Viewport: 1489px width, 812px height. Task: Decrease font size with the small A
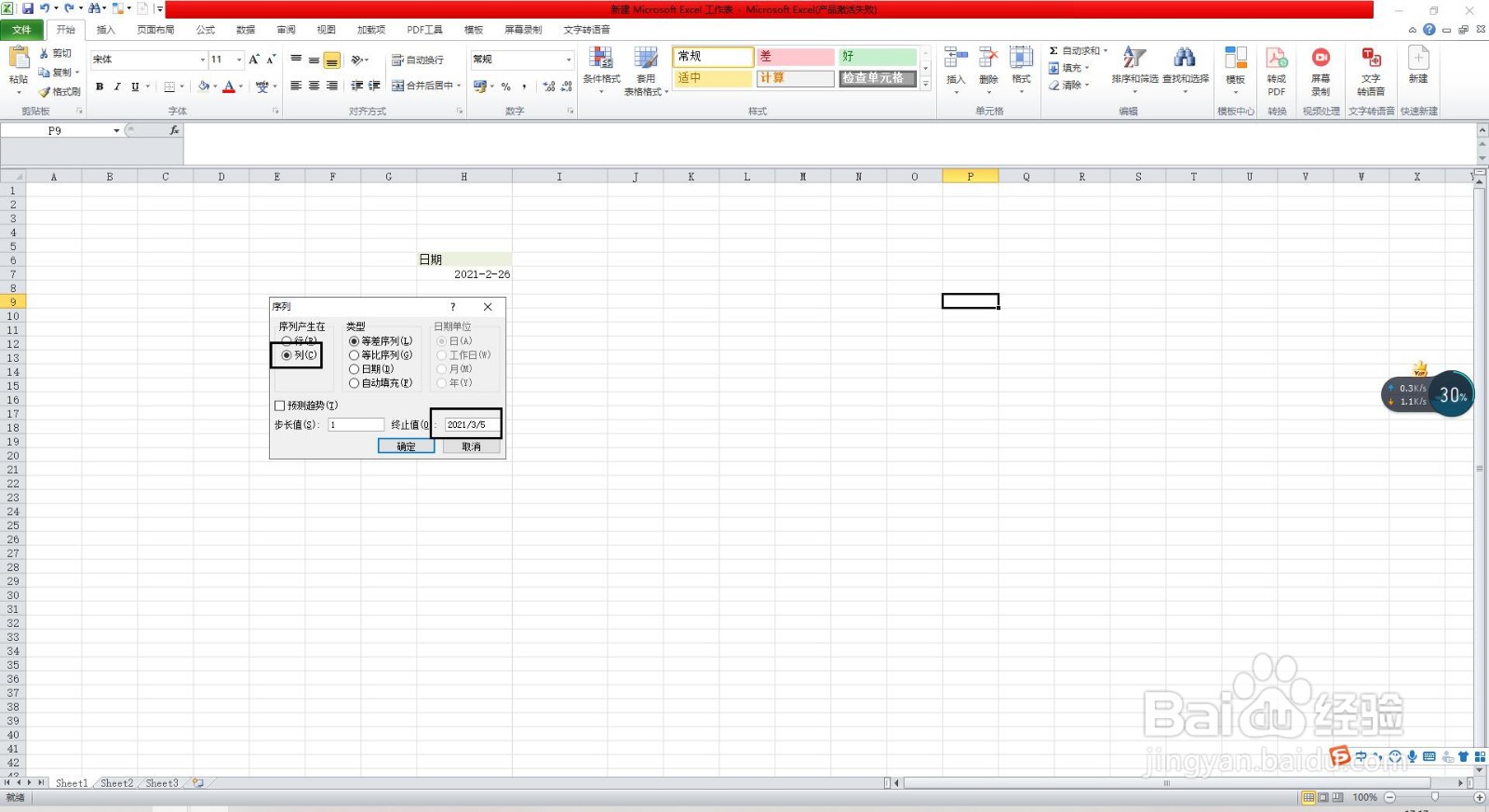[271, 60]
